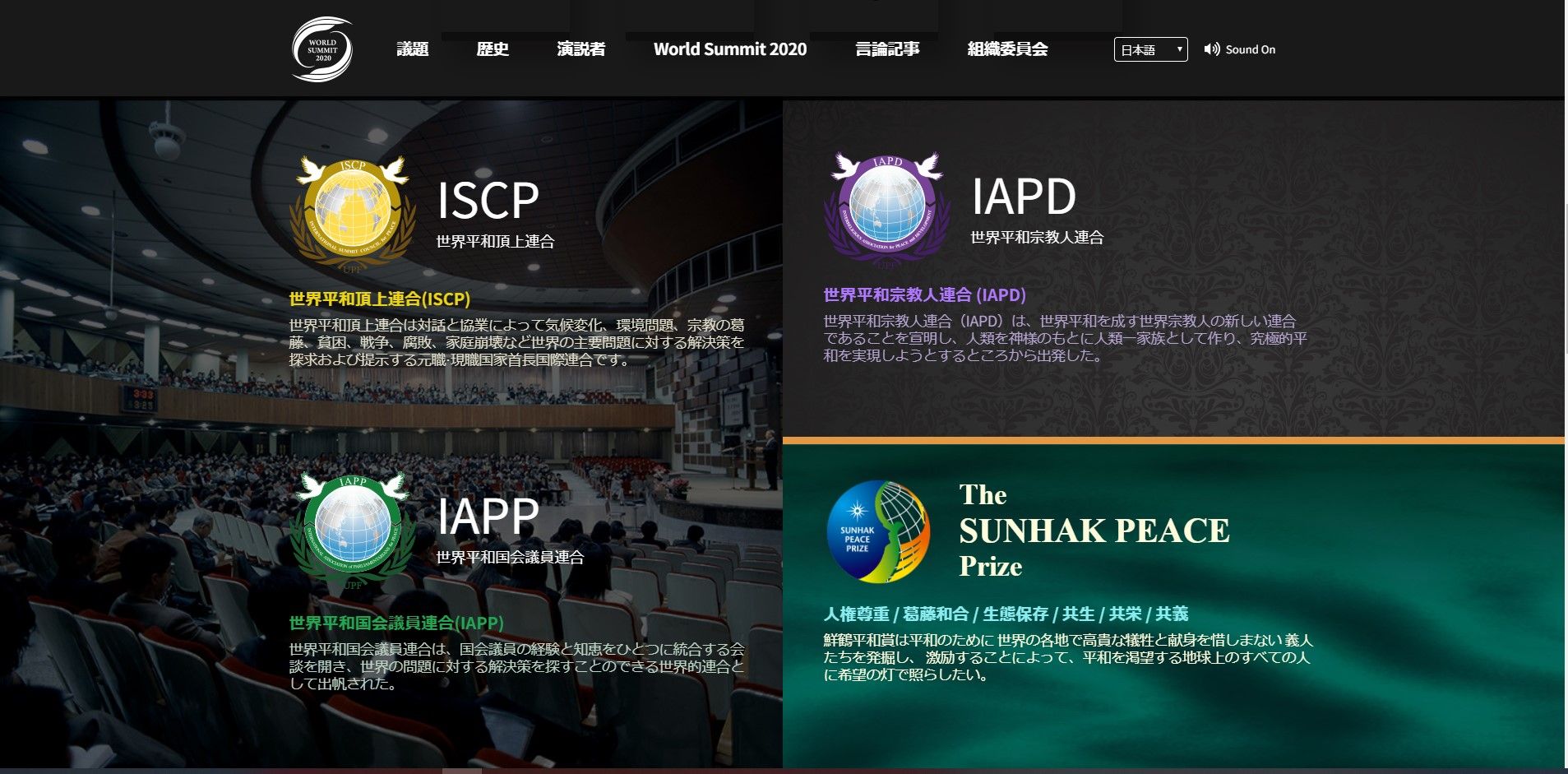Click the large ISCP title text
Screen dimensions: 1568x774
click(488, 200)
